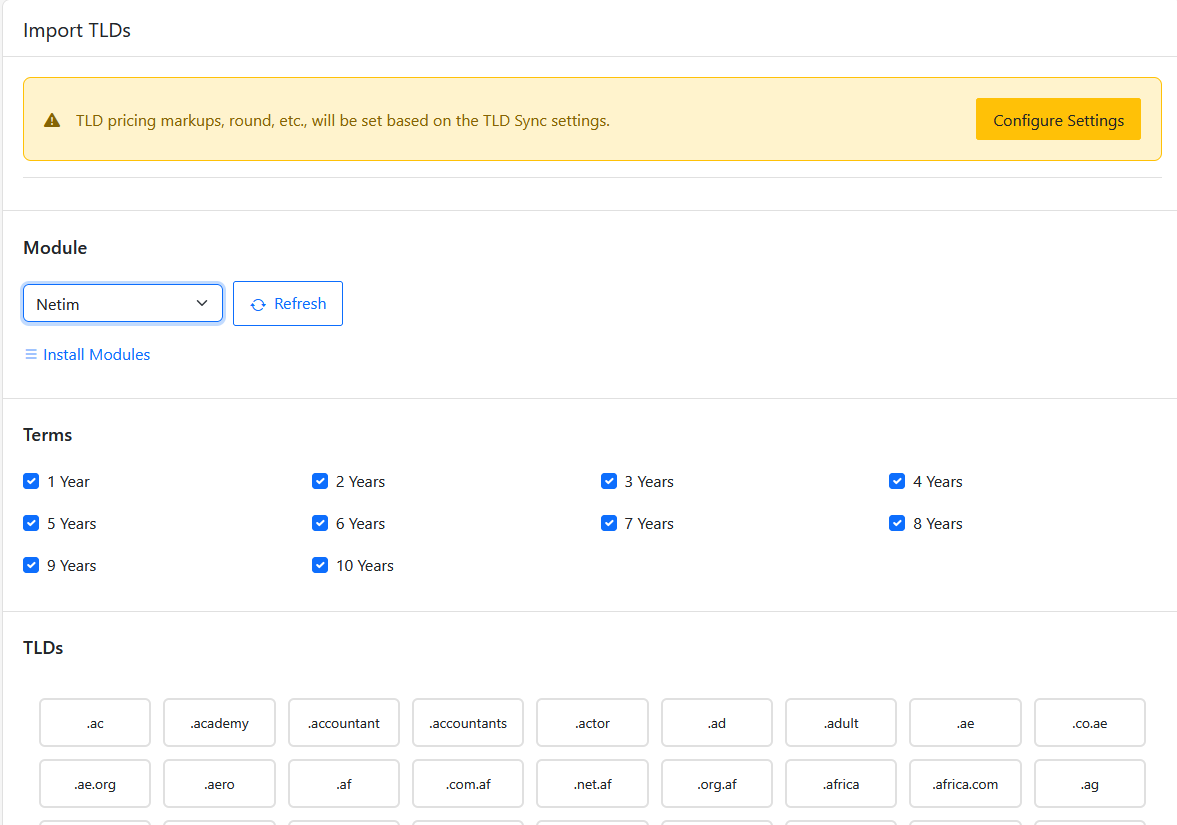Viewport: 1177px width, 825px height.
Task: Click the Module section heading
Action: [x=55, y=248]
